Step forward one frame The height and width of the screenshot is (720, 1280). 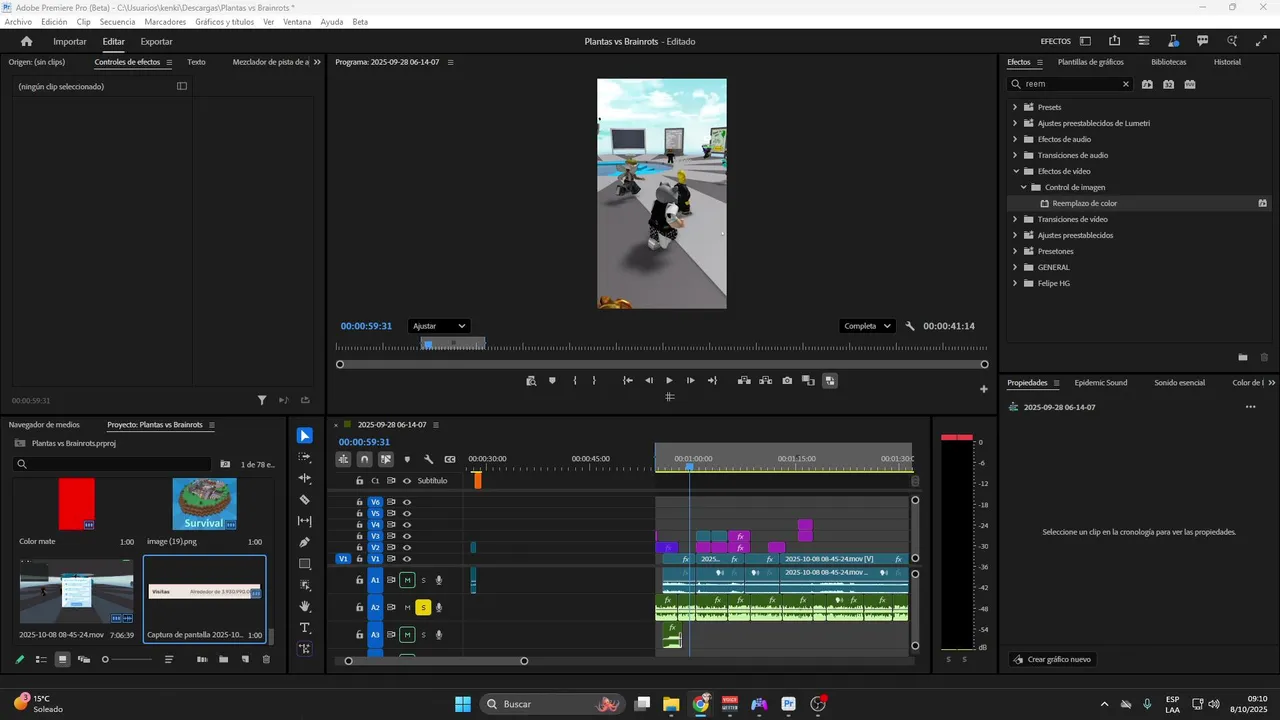pos(690,380)
